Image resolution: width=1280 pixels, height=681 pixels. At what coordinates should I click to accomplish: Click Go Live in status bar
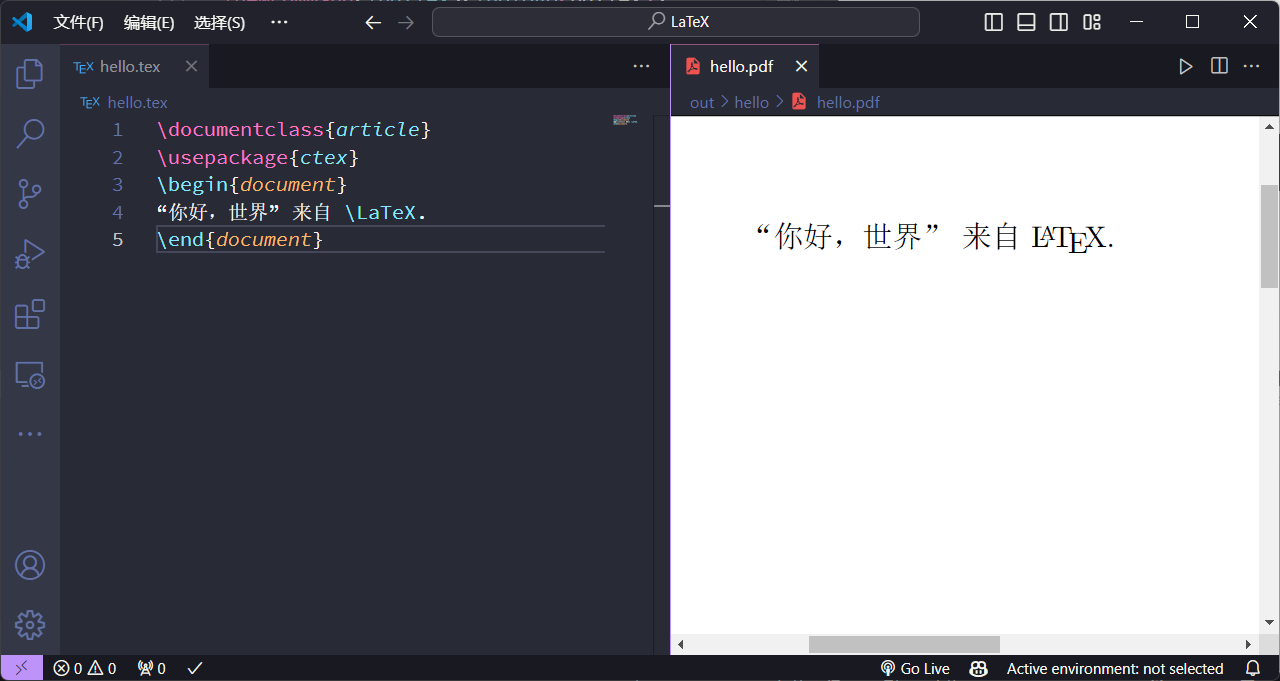[x=915, y=668]
